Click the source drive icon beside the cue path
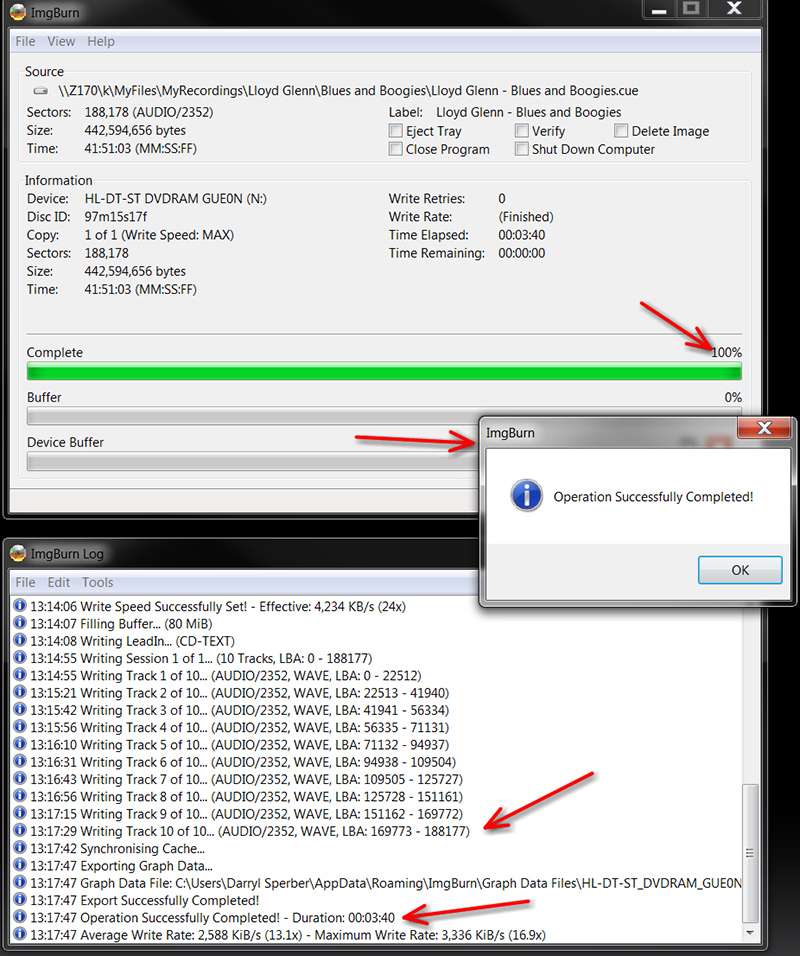This screenshot has height=956, width=800. pos(41,91)
